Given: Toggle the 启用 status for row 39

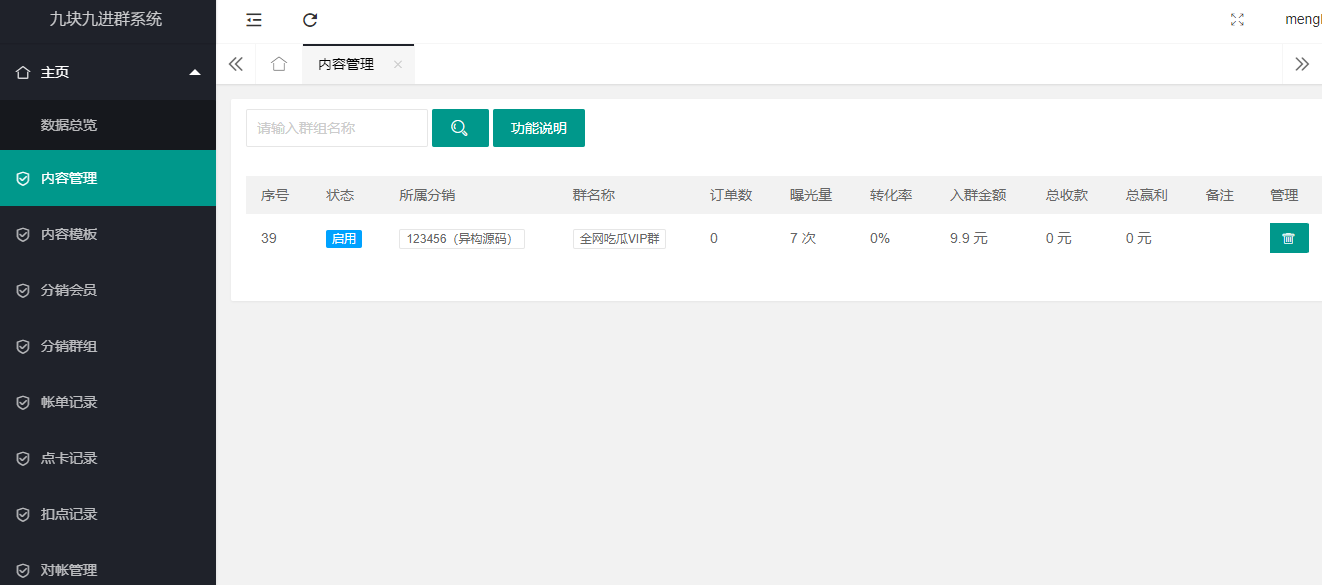Looking at the screenshot, I should 343,239.
